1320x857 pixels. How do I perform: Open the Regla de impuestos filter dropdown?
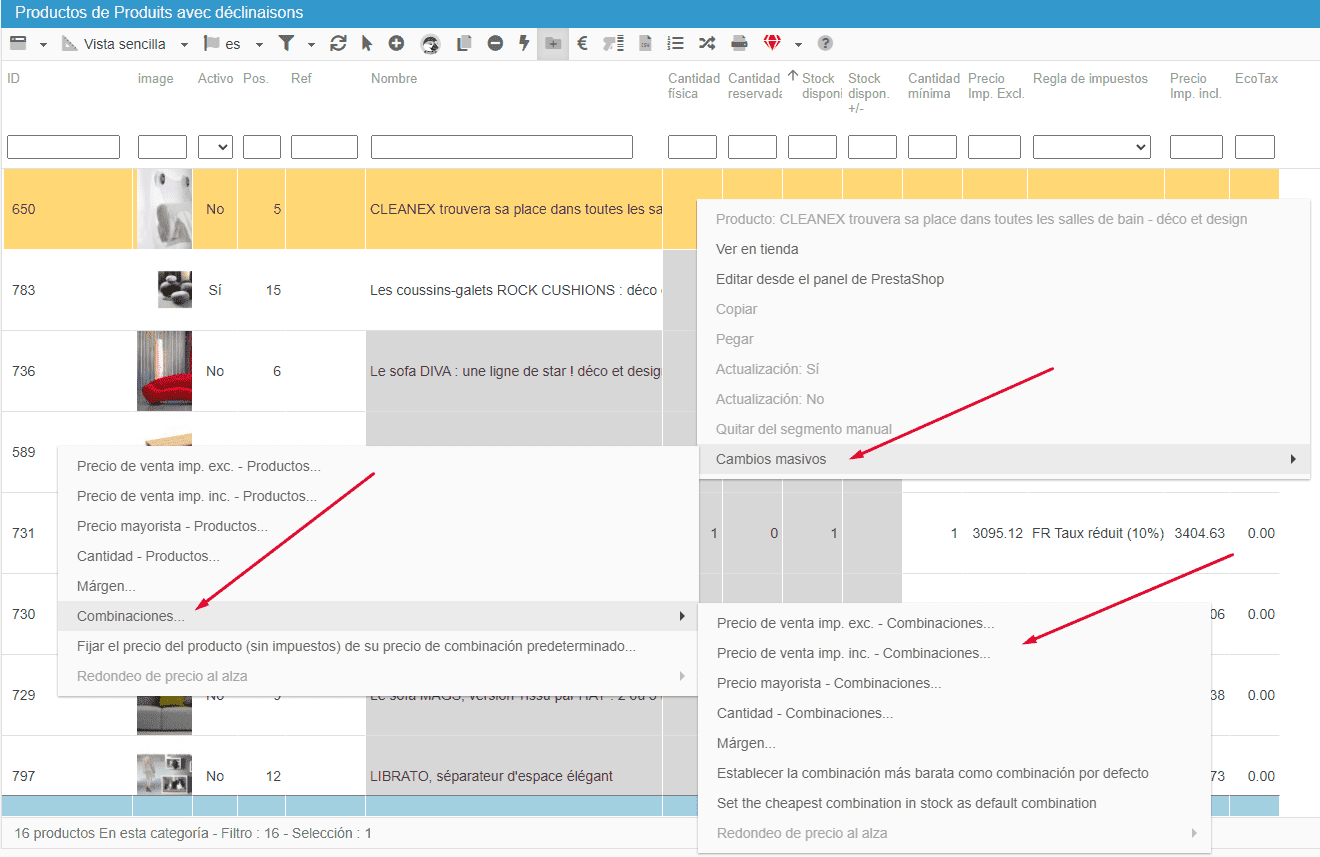click(x=1091, y=147)
